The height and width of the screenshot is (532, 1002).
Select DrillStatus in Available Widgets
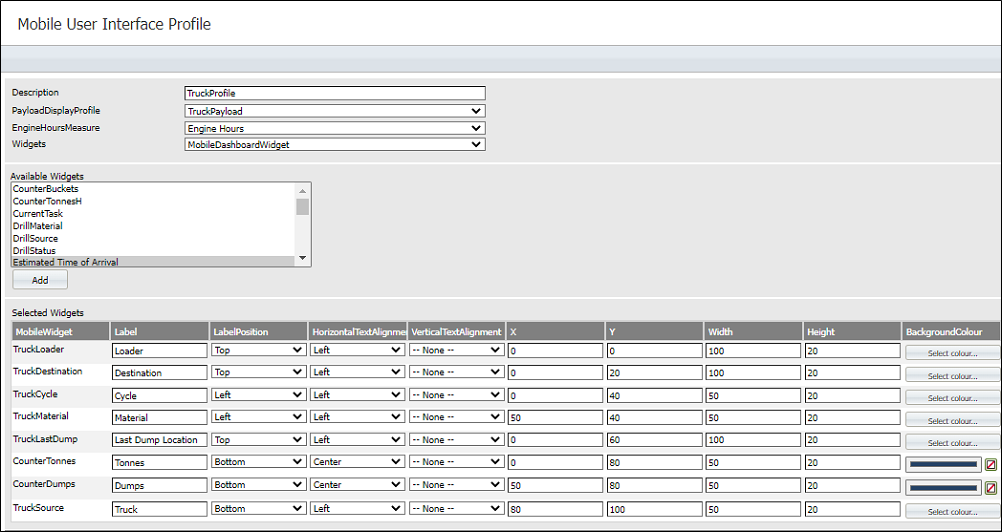tap(153, 250)
